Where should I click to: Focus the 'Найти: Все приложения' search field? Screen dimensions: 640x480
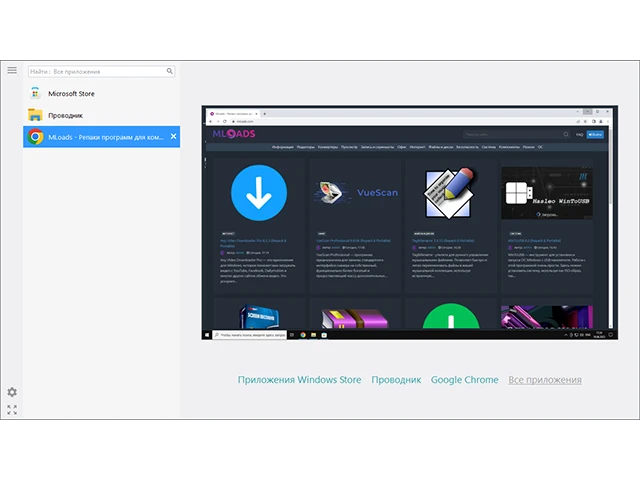(x=95, y=71)
